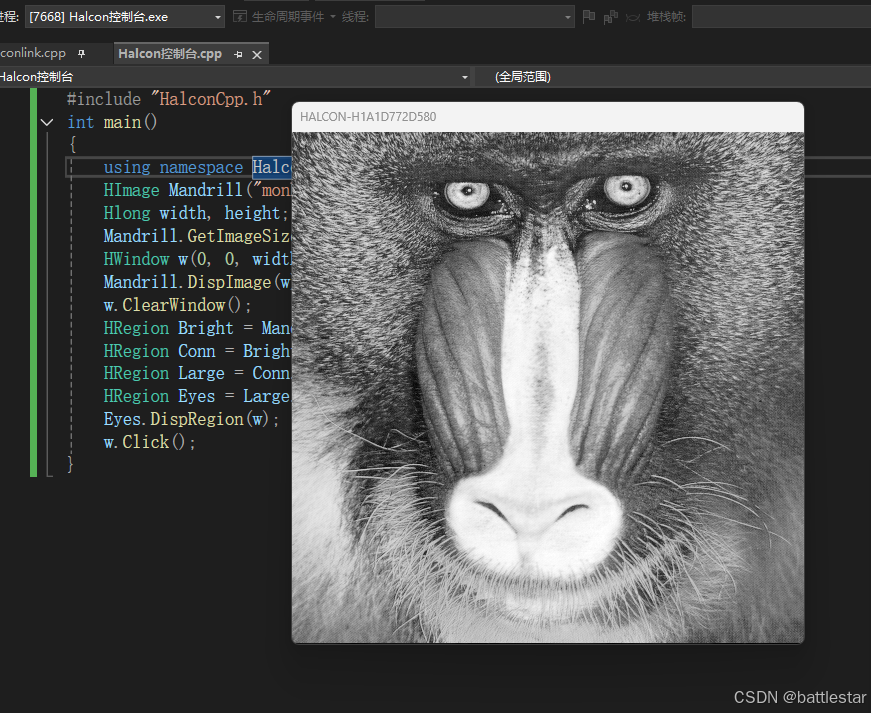Click the 'Mandrill.DispImage(w' line
This screenshot has height=713, width=871.
click(197, 282)
